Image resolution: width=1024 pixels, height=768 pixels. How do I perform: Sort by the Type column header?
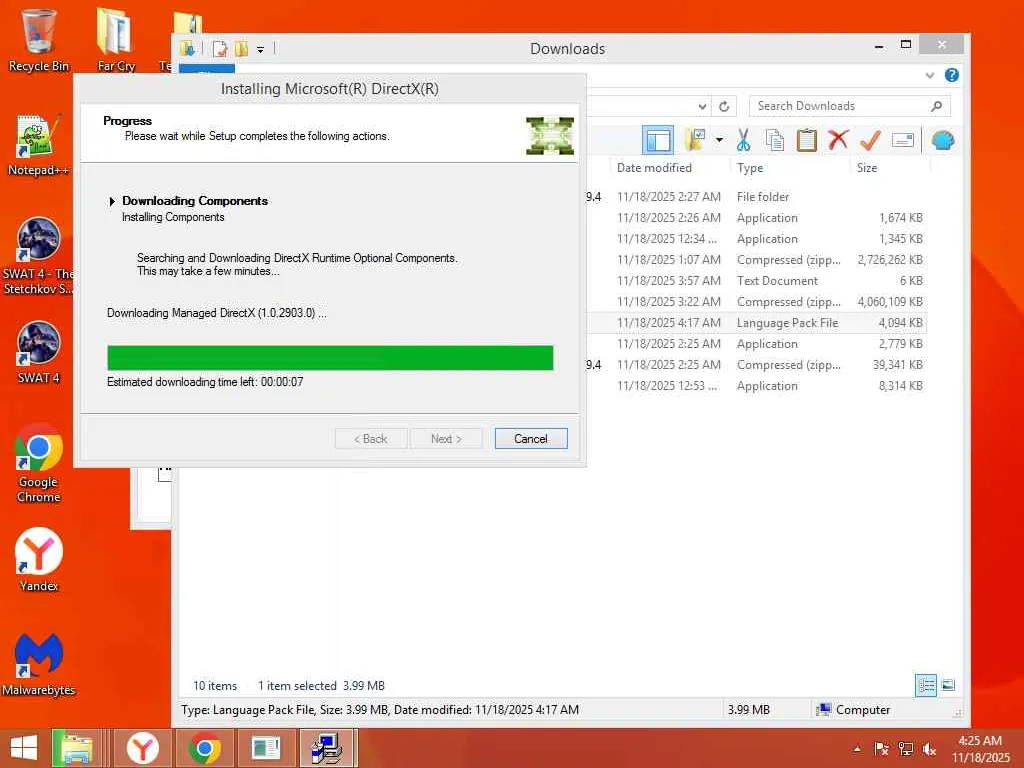(x=750, y=168)
